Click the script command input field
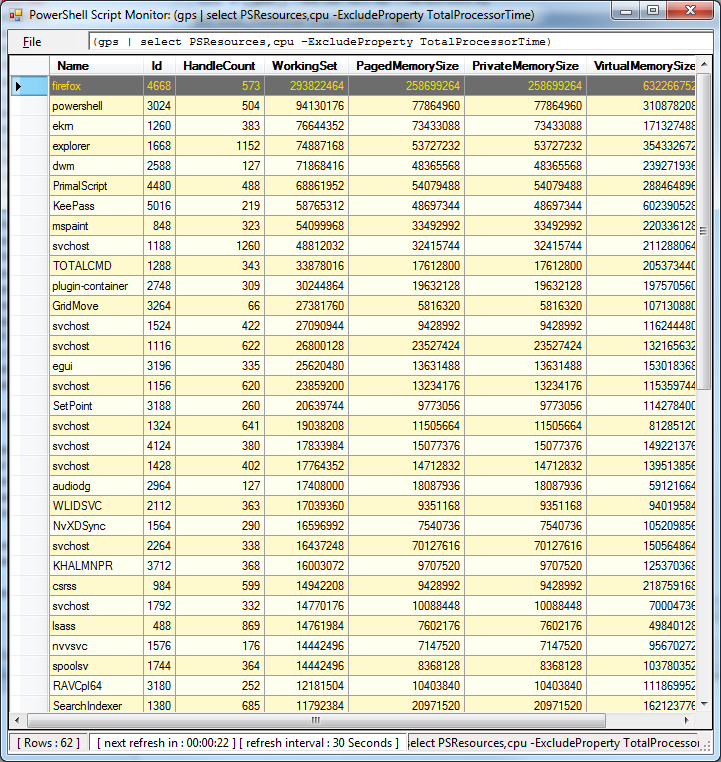Image resolution: width=721 pixels, height=762 pixels. click(x=400, y=42)
